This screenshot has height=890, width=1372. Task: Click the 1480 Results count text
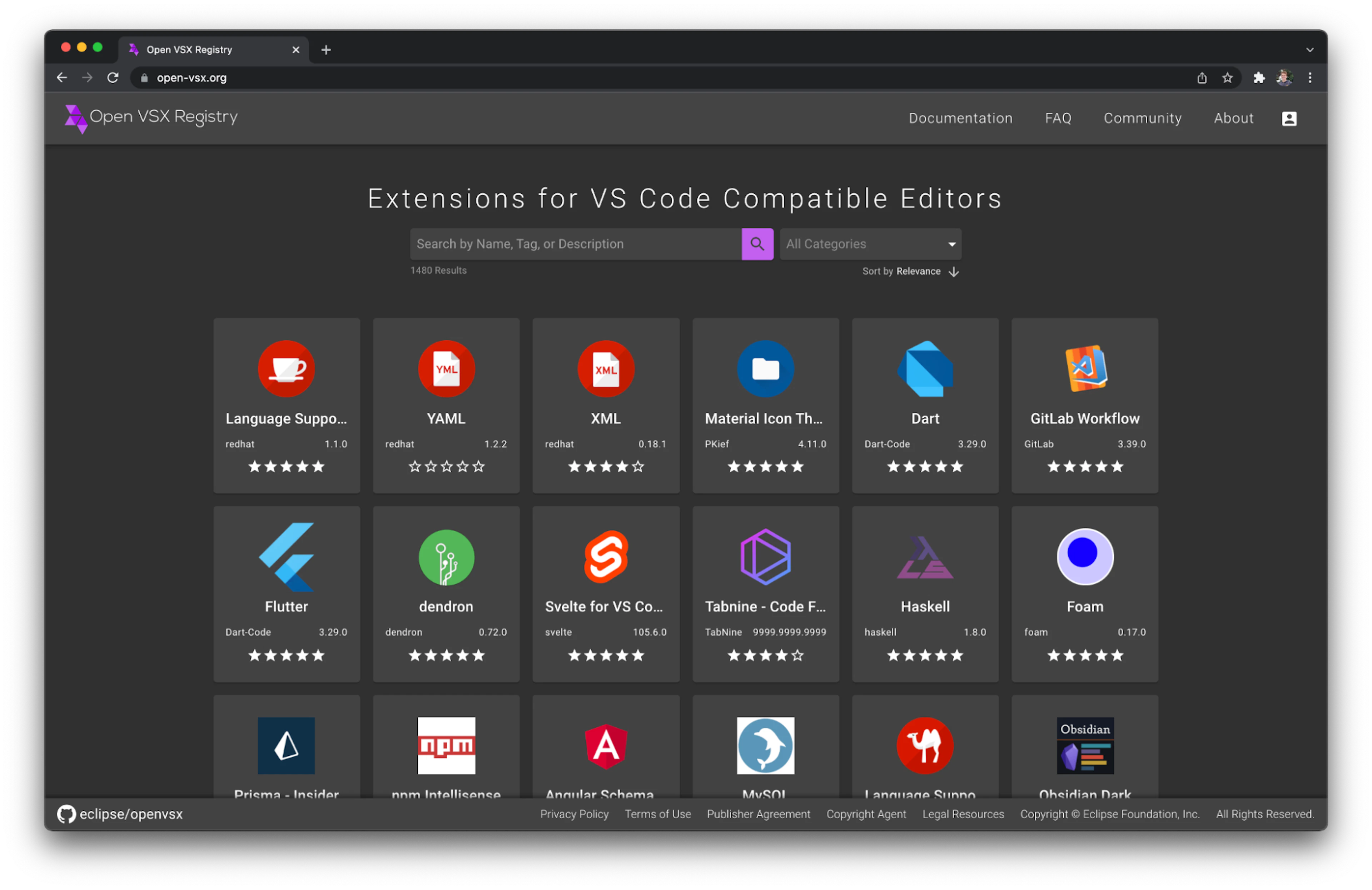[x=438, y=270]
